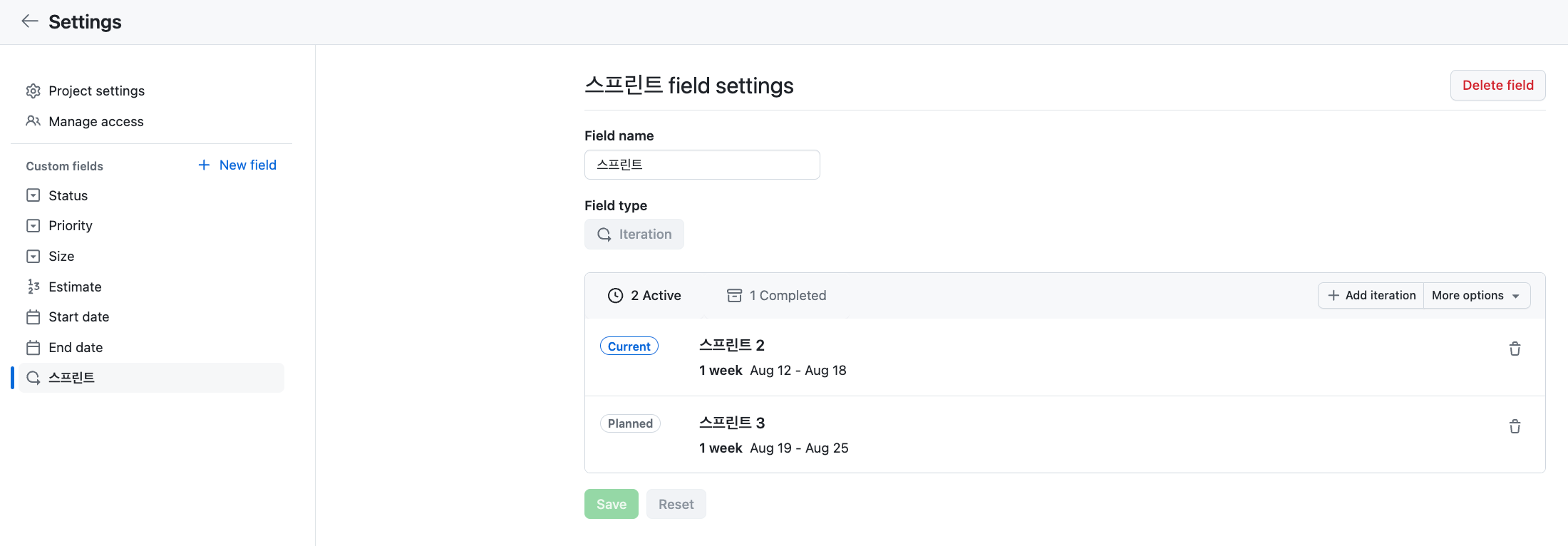
Task: Switch to the 1 Completed tab
Action: coord(776,296)
